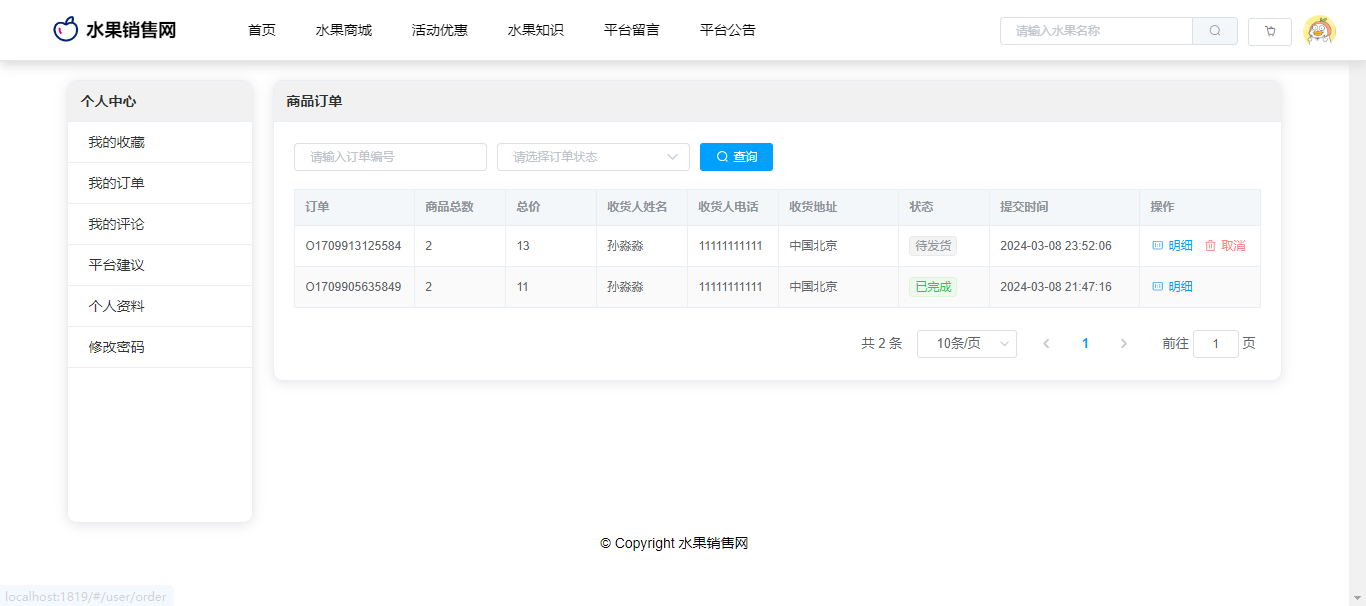Go to 活动优惠 menu item

pyautogui.click(x=439, y=30)
